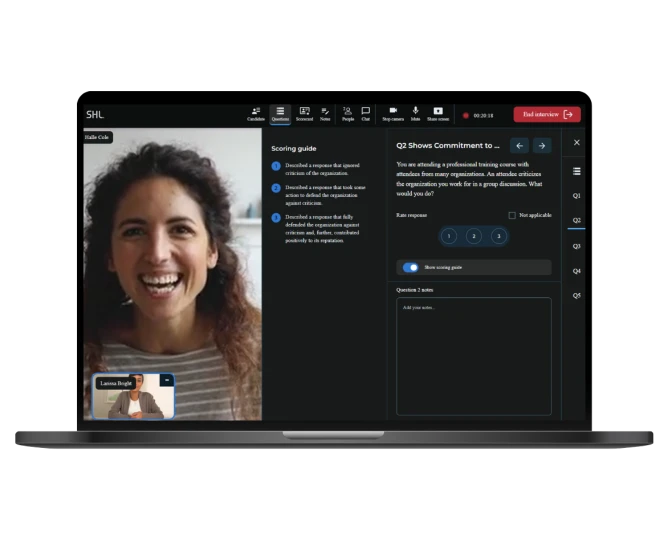Minimize the Larissa Bright self-view

pyautogui.click(x=167, y=380)
